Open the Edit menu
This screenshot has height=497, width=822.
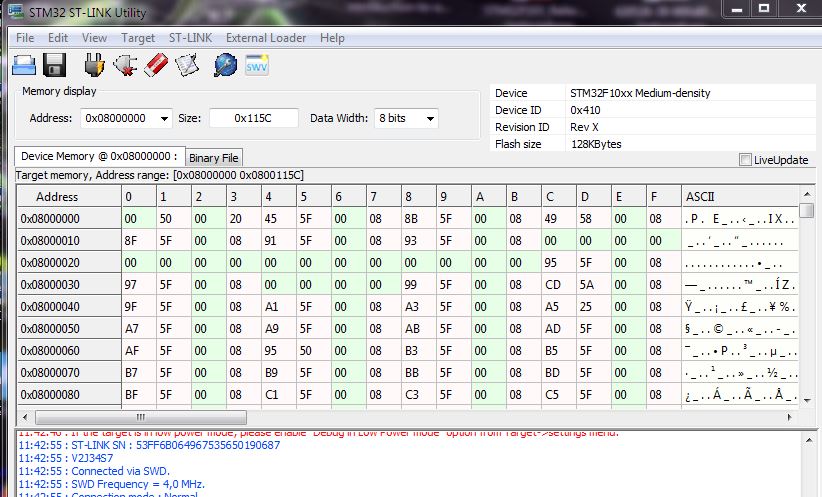(58, 38)
